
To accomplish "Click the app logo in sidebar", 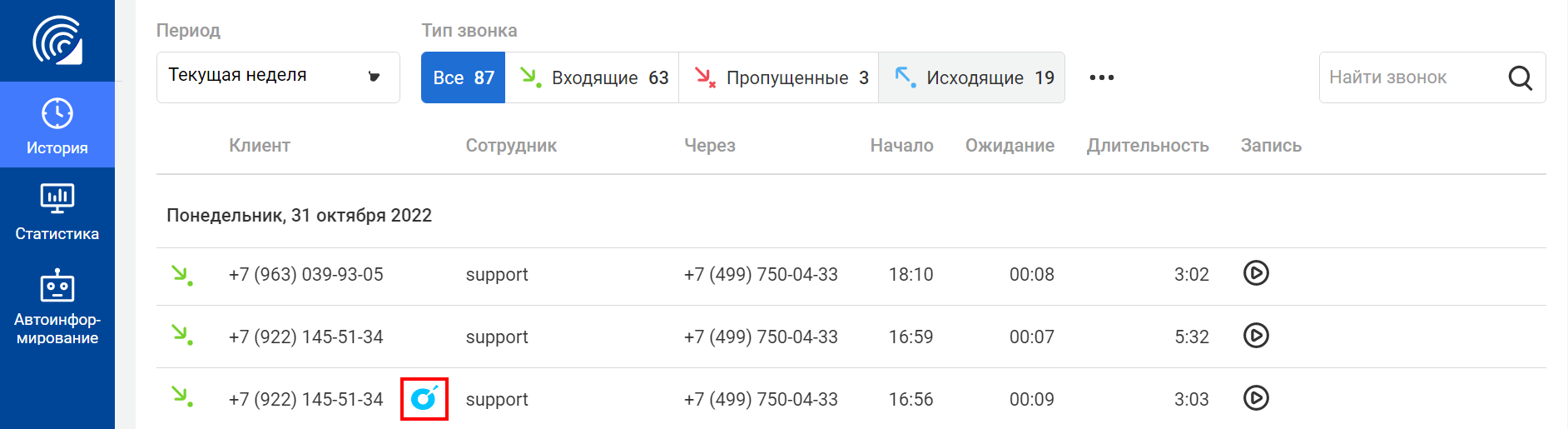I will [x=57, y=40].
